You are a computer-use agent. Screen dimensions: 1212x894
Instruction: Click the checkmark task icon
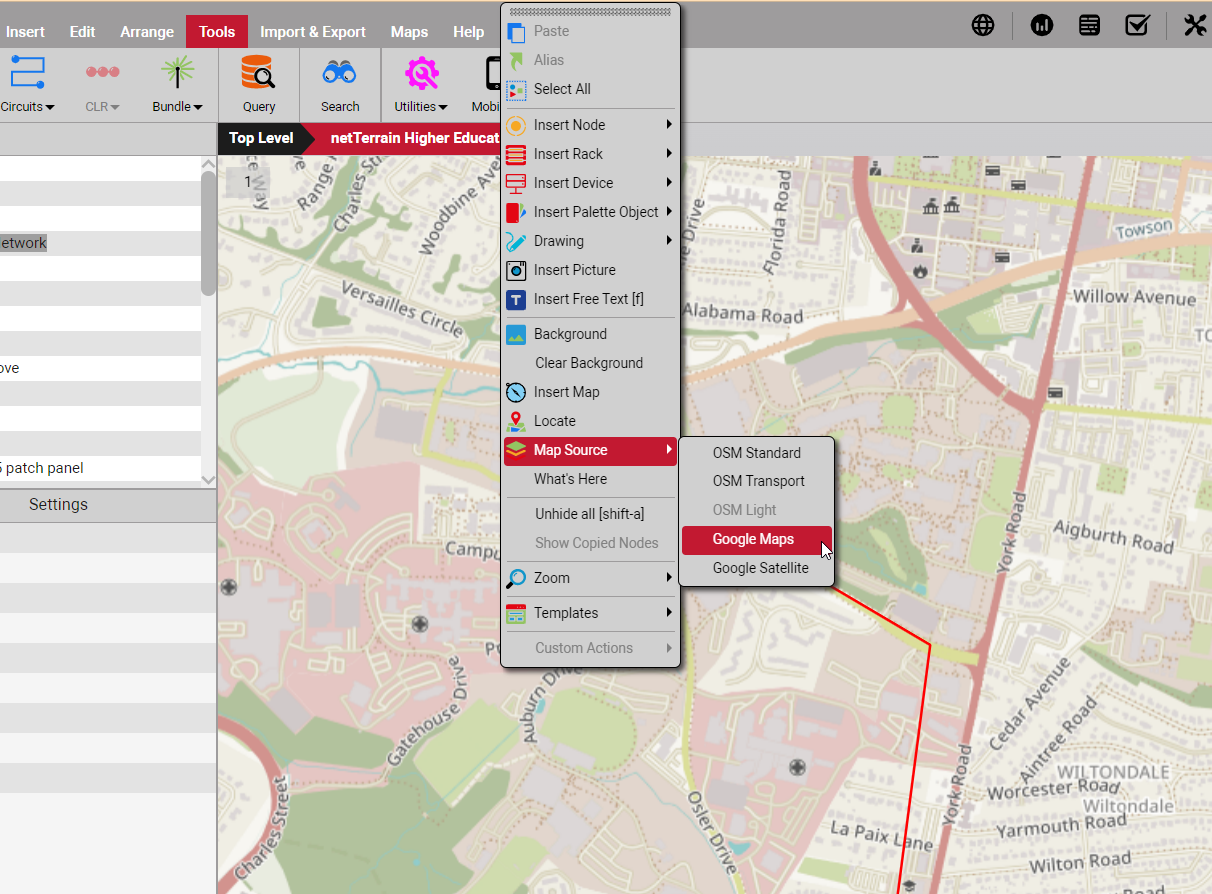1137,26
